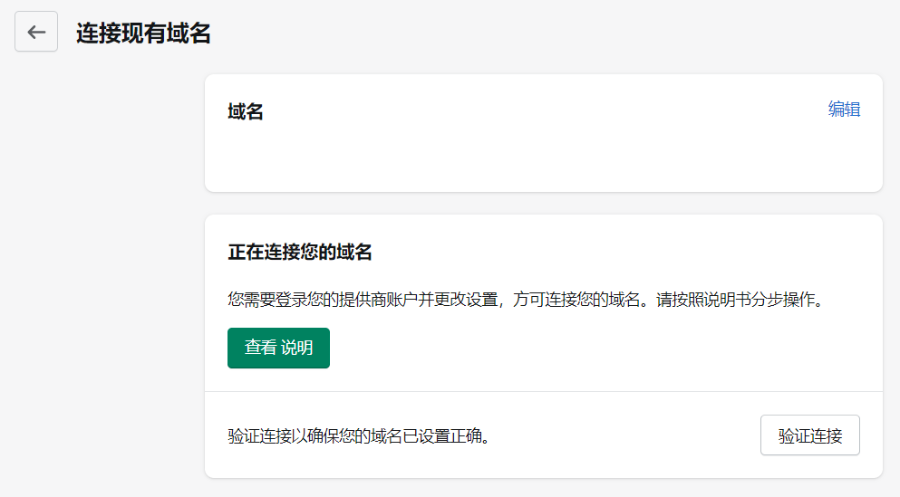
Task: Click the 验证连接 button
Action: pyautogui.click(x=810, y=436)
